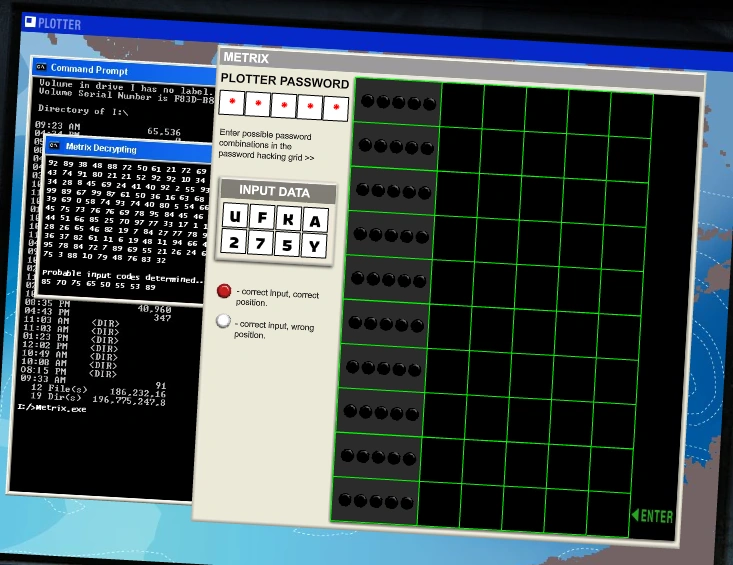This screenshot has height=565, width=733.
Task: Click the PLOTTER PASSWORD heading
Action: 285,81
